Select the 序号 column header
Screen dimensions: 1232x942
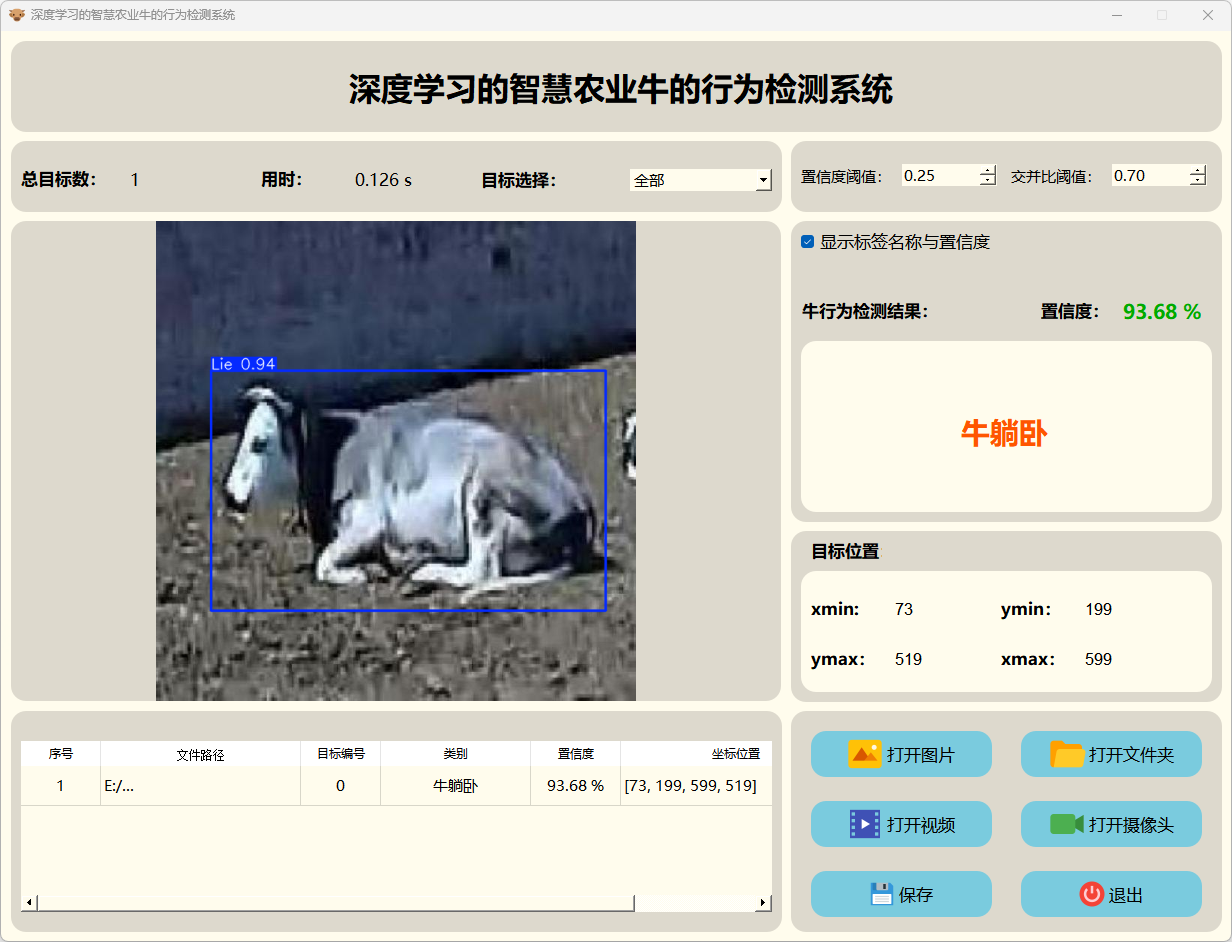(61, 754)
